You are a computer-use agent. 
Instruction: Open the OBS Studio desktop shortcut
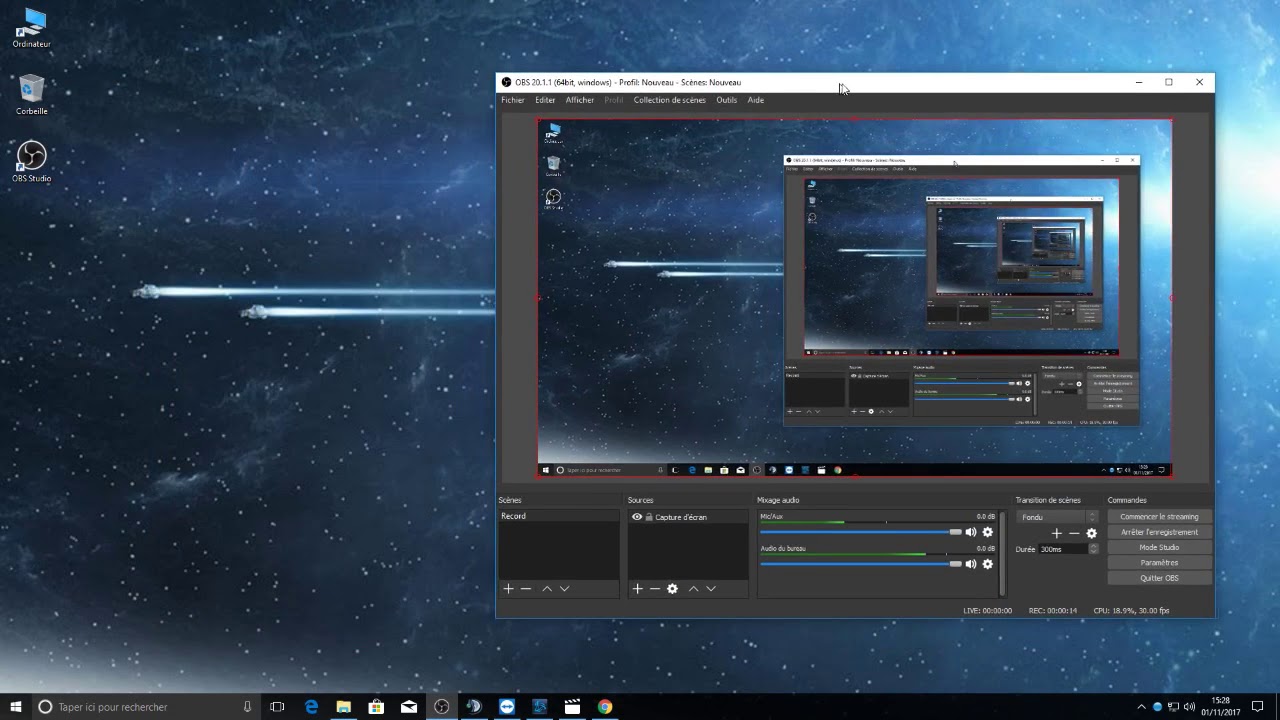pyautogui.click(x=32, y=162)
